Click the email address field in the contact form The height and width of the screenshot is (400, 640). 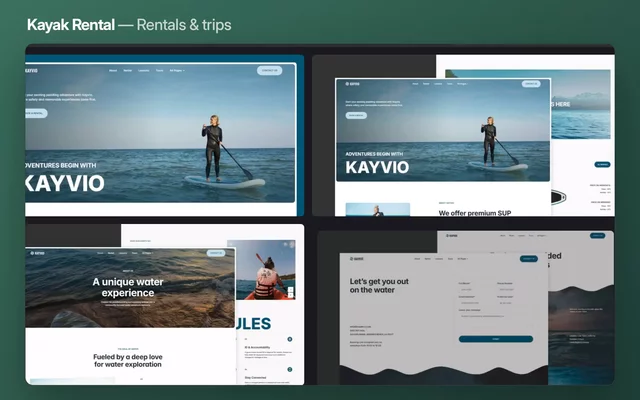tap(475, 303)
